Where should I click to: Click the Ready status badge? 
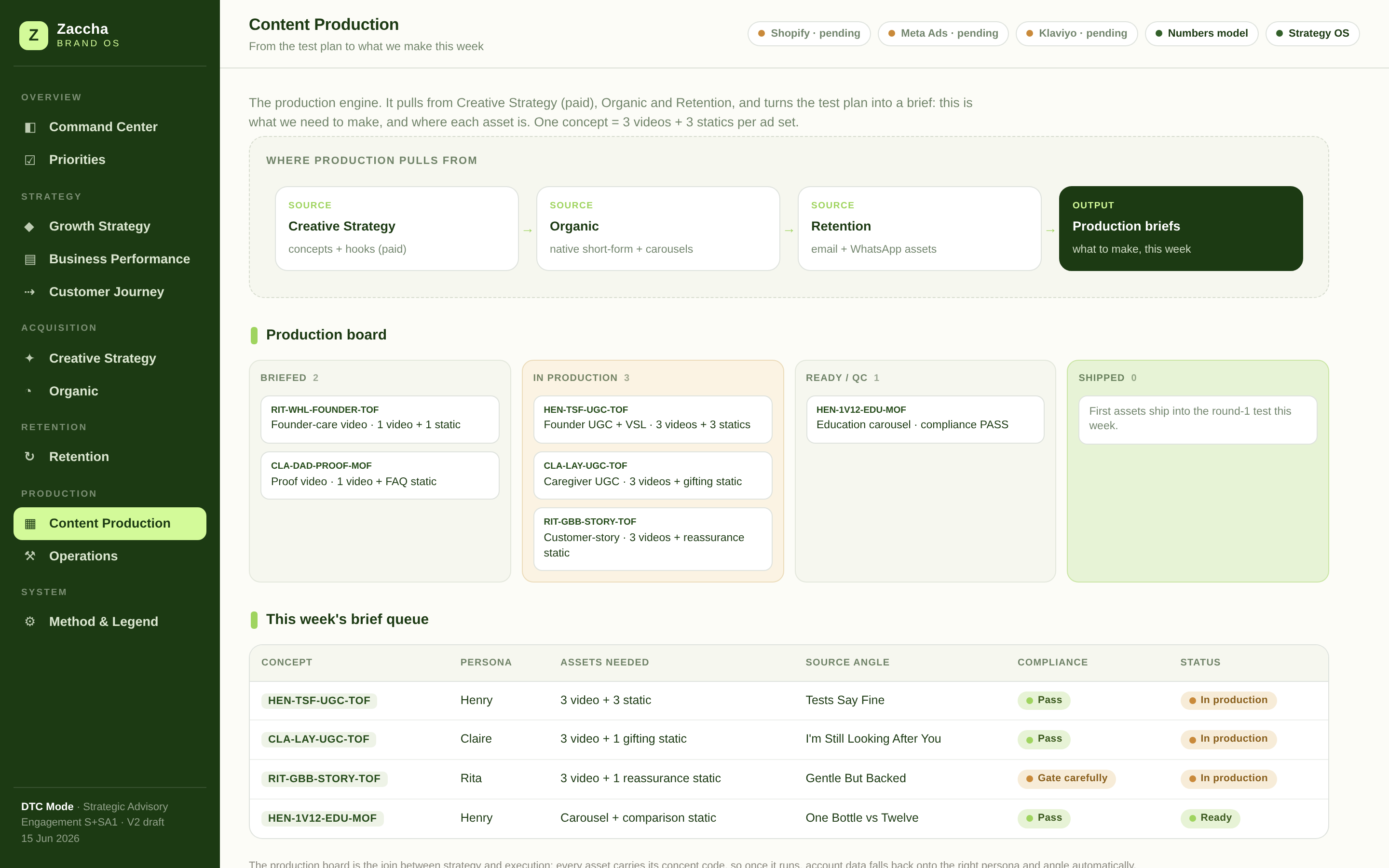[1210, 818]
